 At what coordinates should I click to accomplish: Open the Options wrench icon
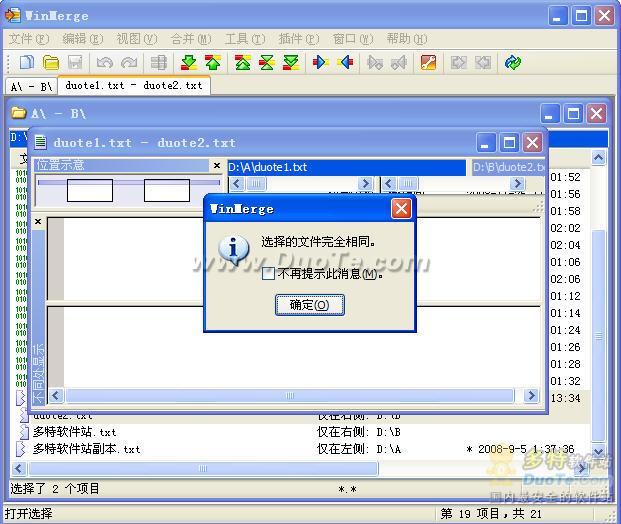tap(428, 62)
